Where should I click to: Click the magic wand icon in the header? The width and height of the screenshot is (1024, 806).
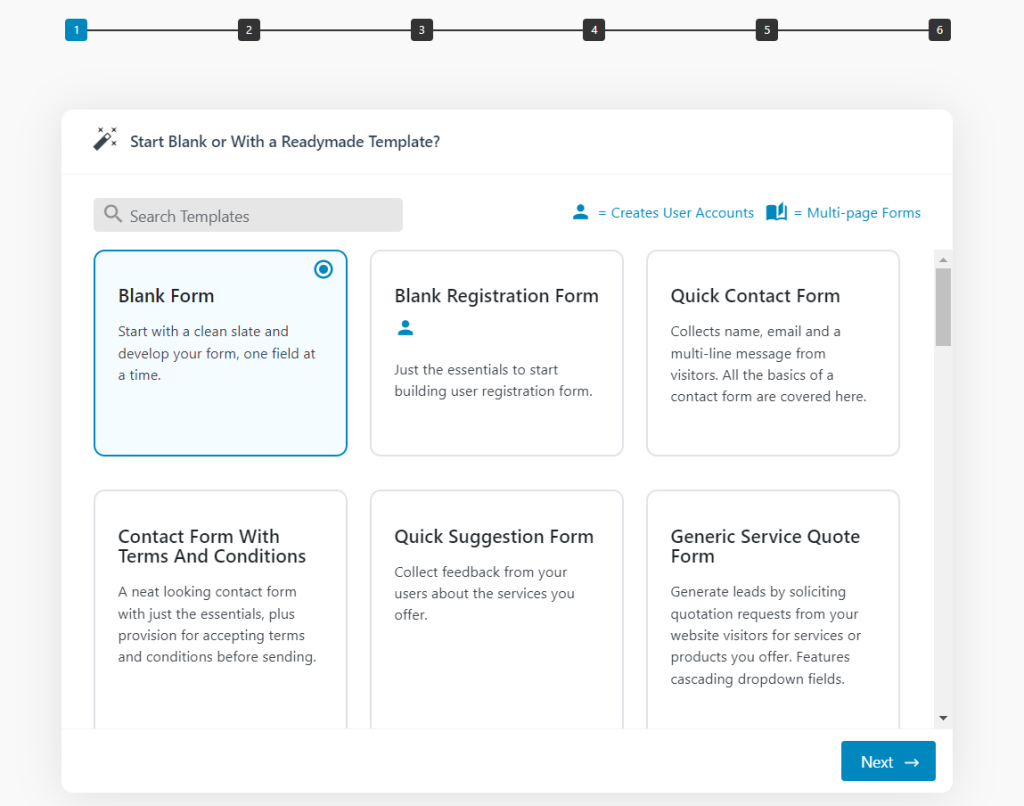pos(104,140)
